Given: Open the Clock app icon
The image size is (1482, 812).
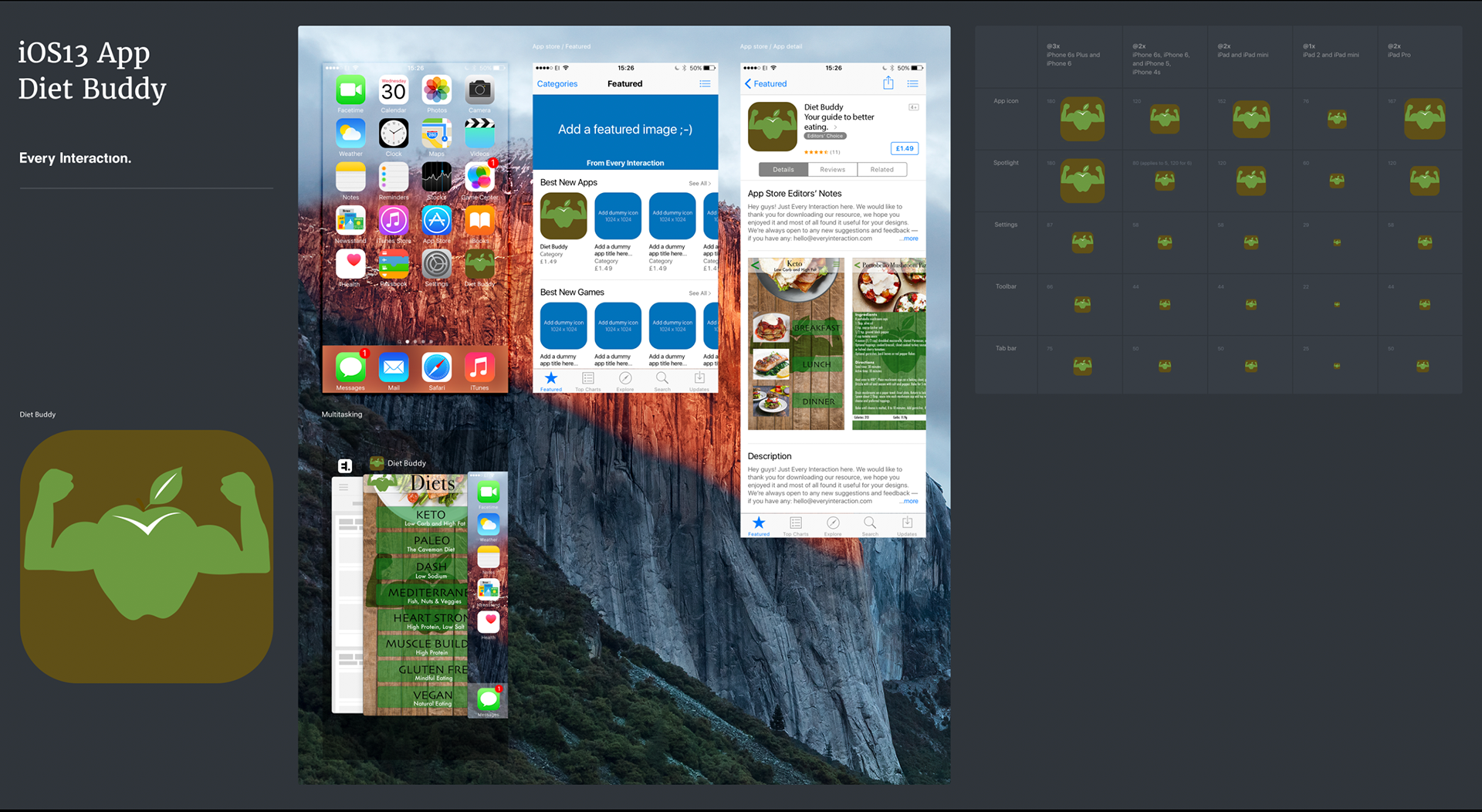Looking at the screenshot, I should pos(394,134).
